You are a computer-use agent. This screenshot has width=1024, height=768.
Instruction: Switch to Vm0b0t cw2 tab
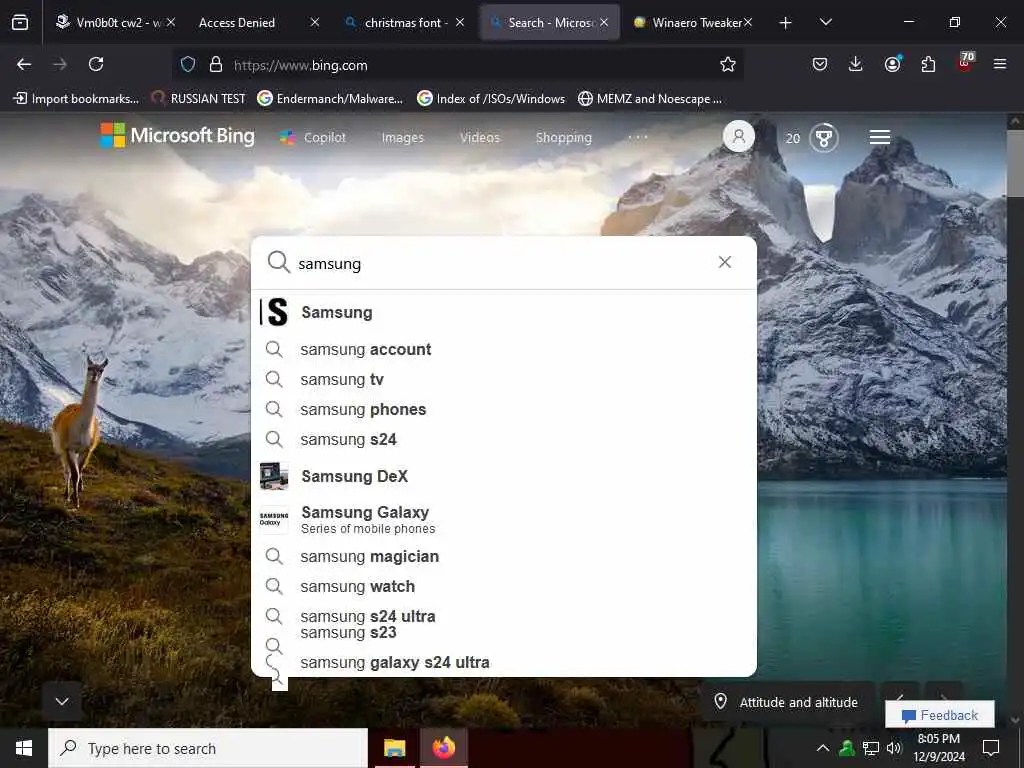tap(116, 23)
